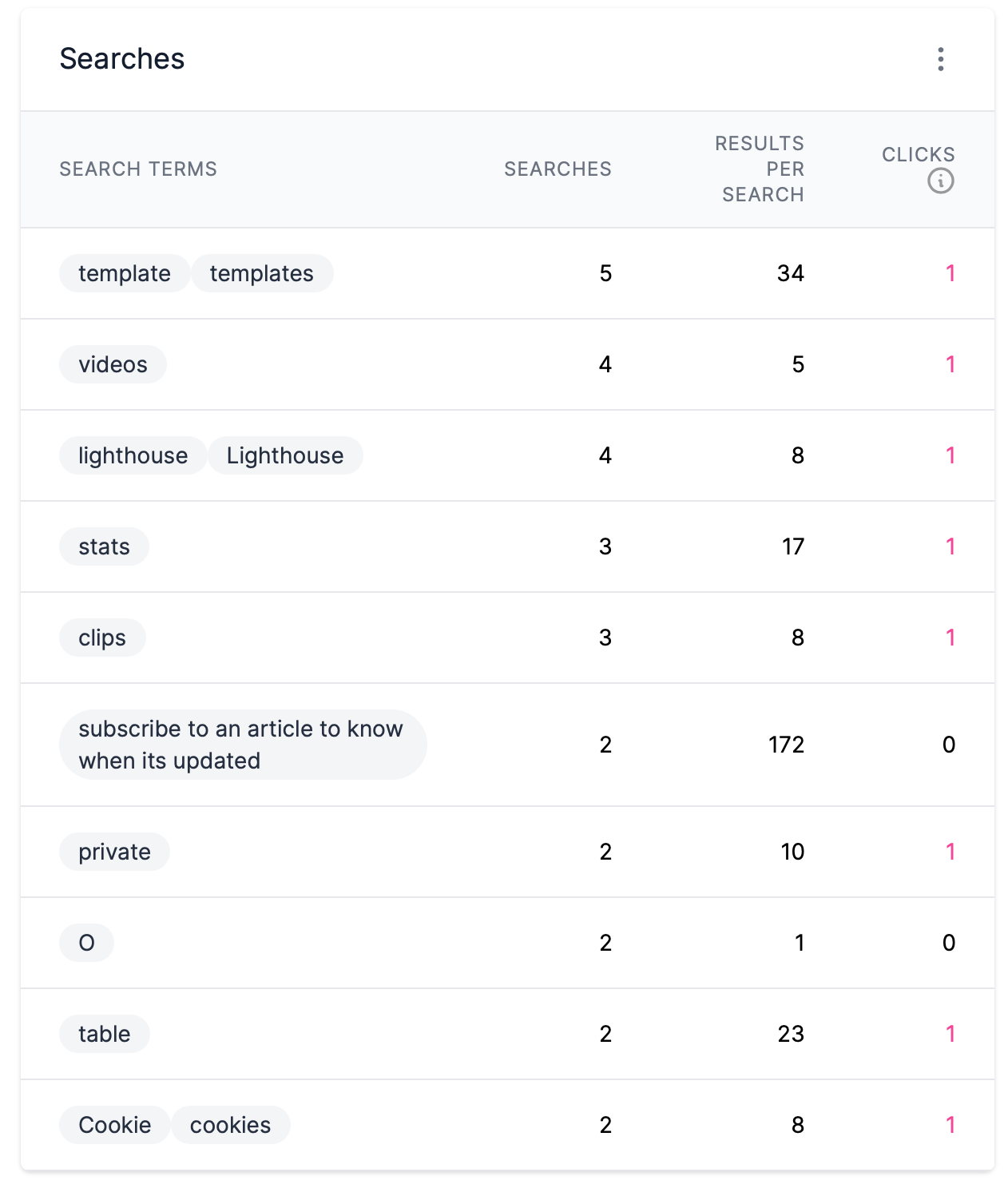The width and height of the screenshot is (1008, 1192).
Task: Click the 'clips' search term tag
Action: (102, 638)
